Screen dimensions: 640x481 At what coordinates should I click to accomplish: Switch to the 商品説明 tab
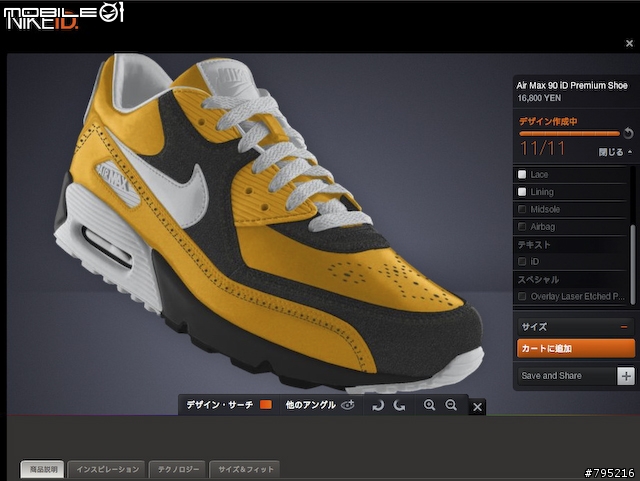coord(43,469)
